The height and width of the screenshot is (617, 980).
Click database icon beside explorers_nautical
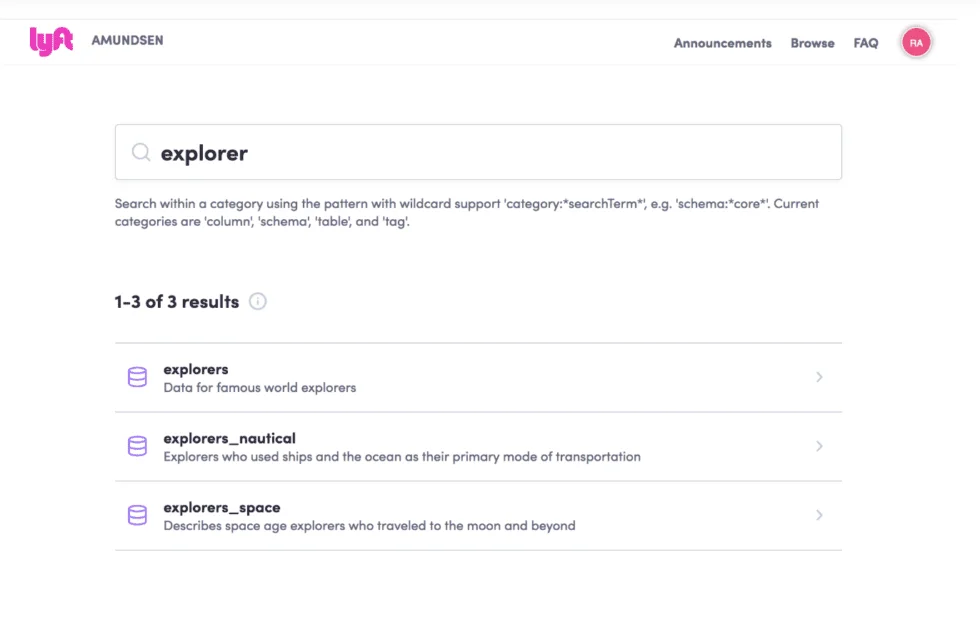pos(138,446)
